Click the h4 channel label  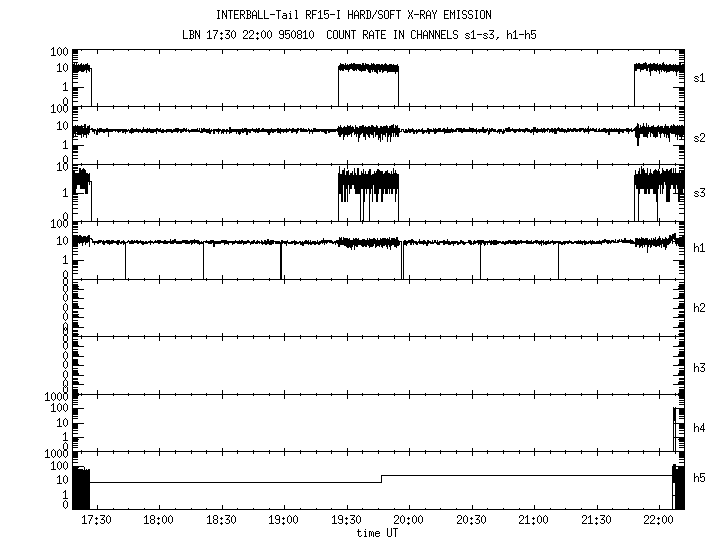699,428
